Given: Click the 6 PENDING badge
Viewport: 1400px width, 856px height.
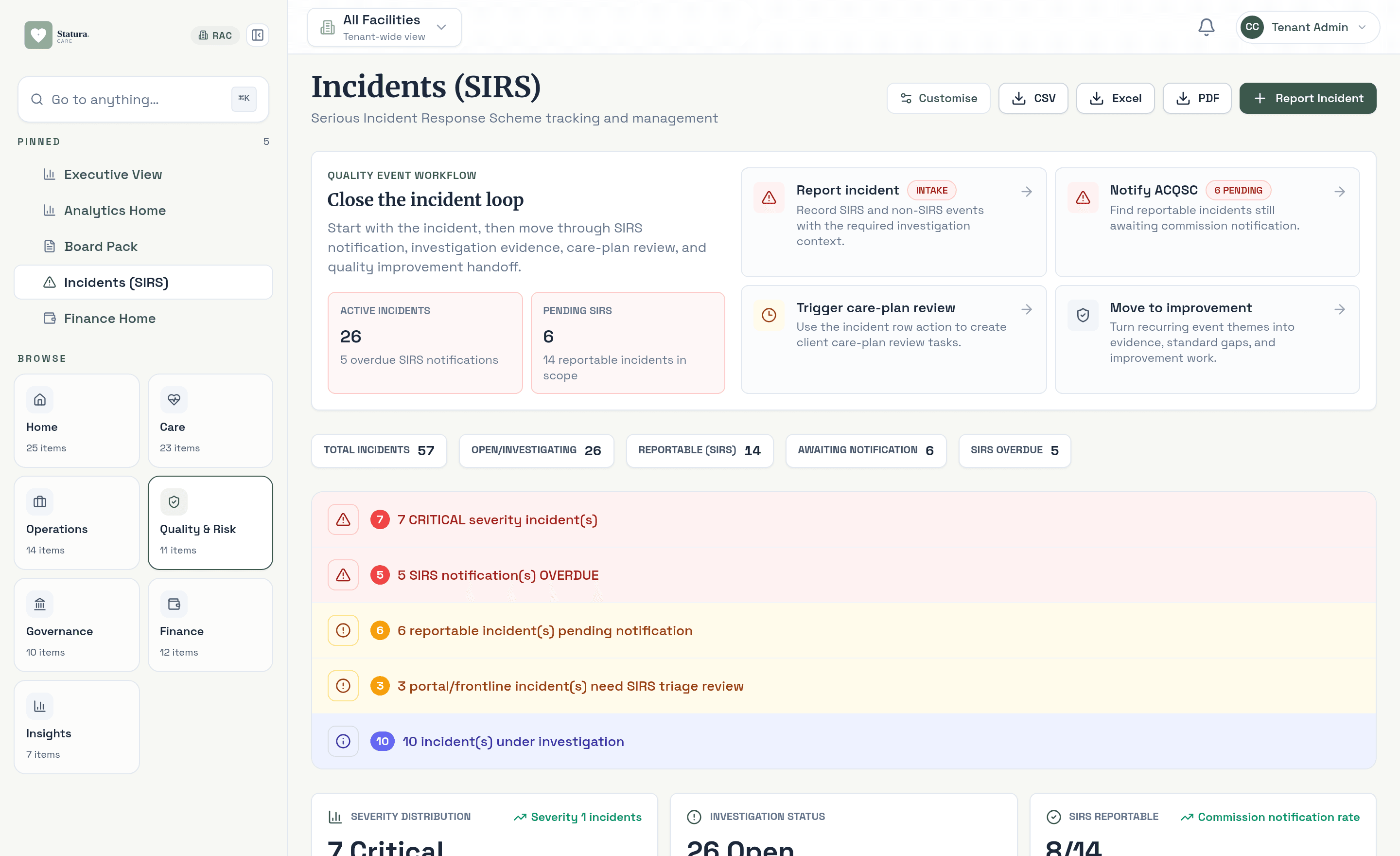Looking at the screenshot, I should coord(1238,191).
